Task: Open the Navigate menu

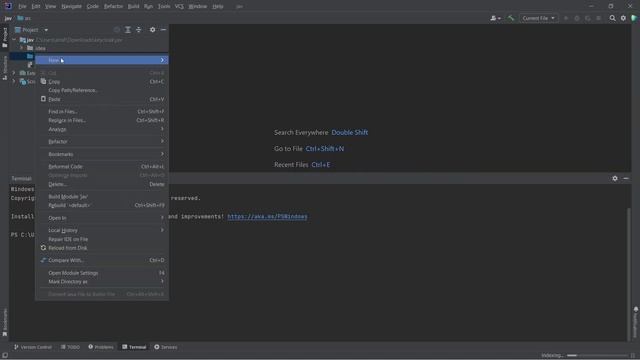Action: click(71, 6)
